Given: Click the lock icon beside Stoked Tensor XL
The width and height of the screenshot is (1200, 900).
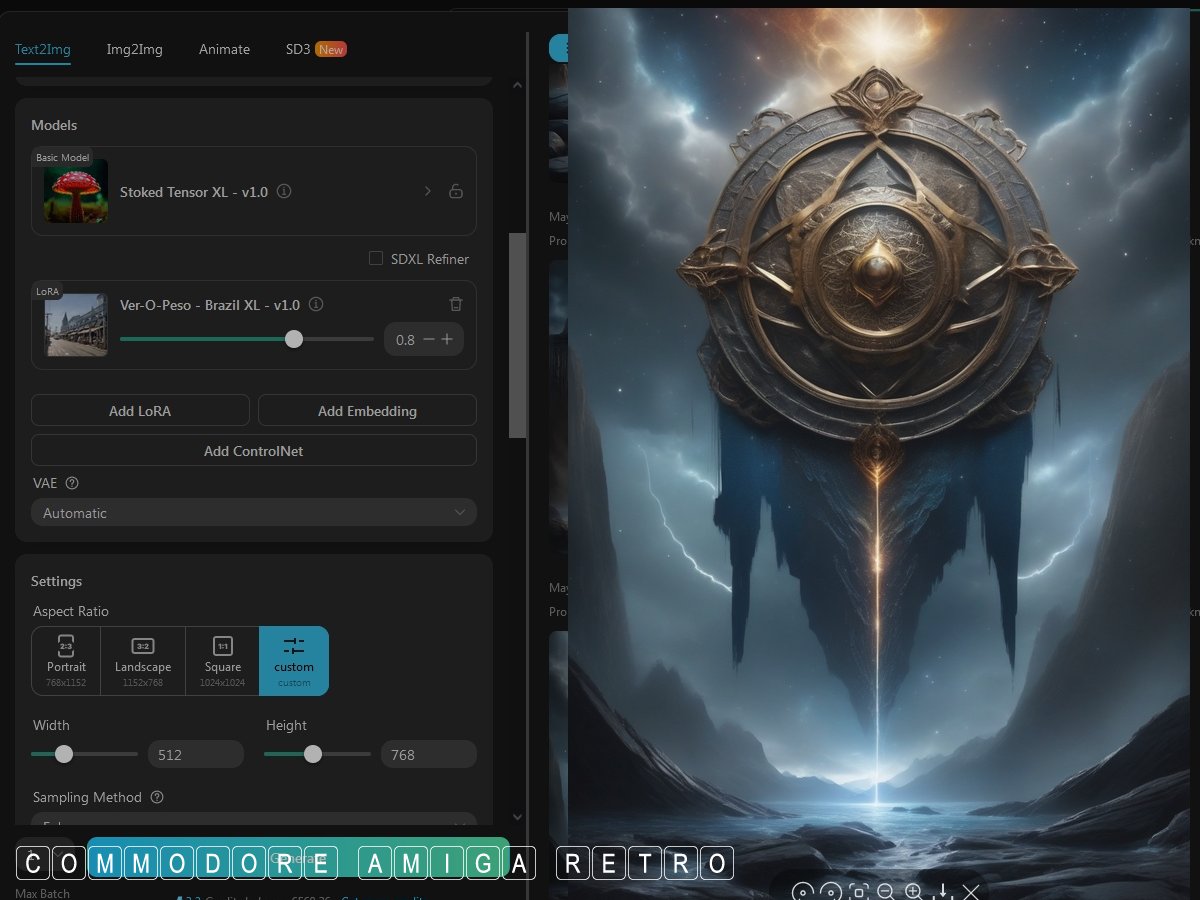Looking at the screenshot, I should (x=456, y=191).
